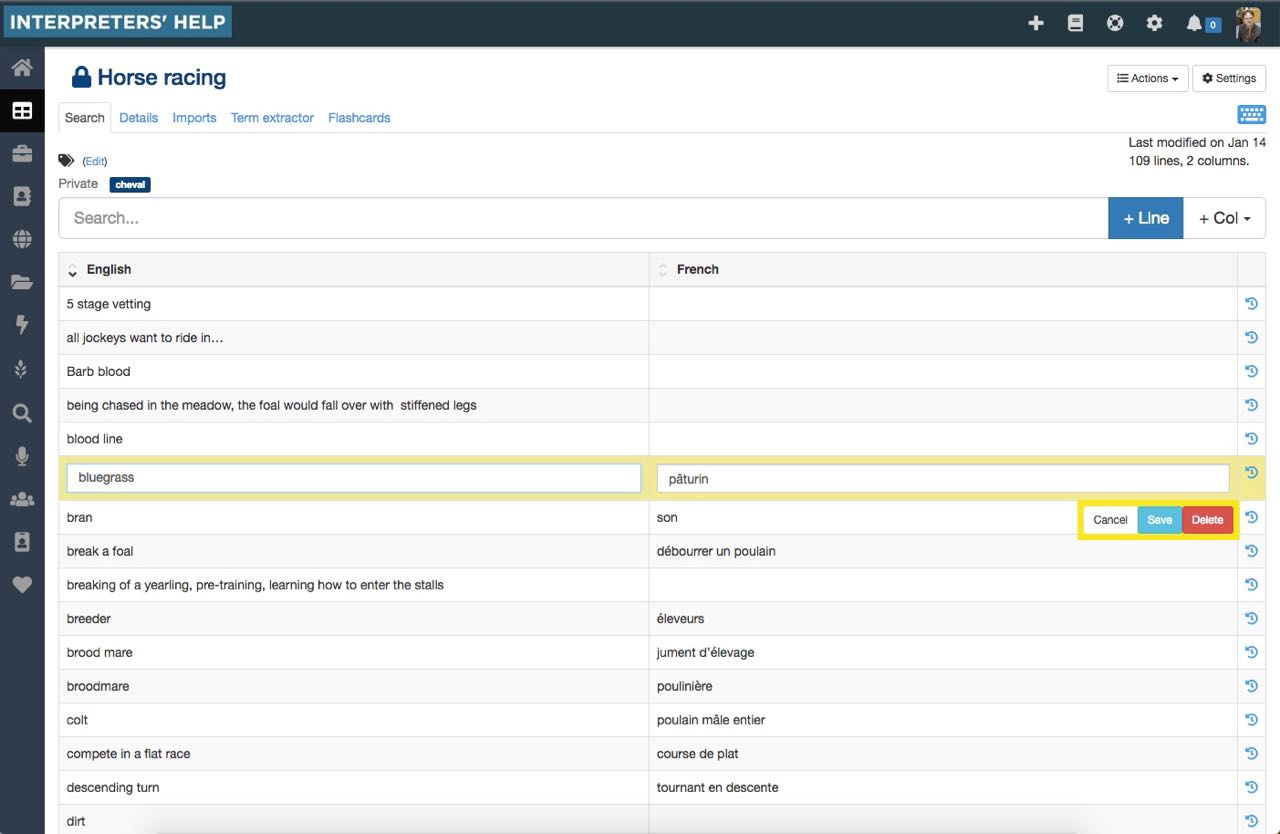The image size is (1280, 834).
Task: Open the lightning bolt icon in sidebar
Action: click(x=22, y=325)
